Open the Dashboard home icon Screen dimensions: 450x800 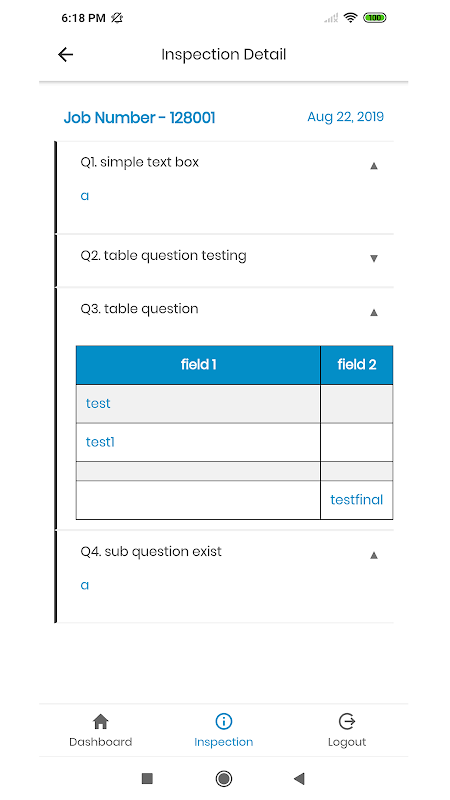pos(101,721)
